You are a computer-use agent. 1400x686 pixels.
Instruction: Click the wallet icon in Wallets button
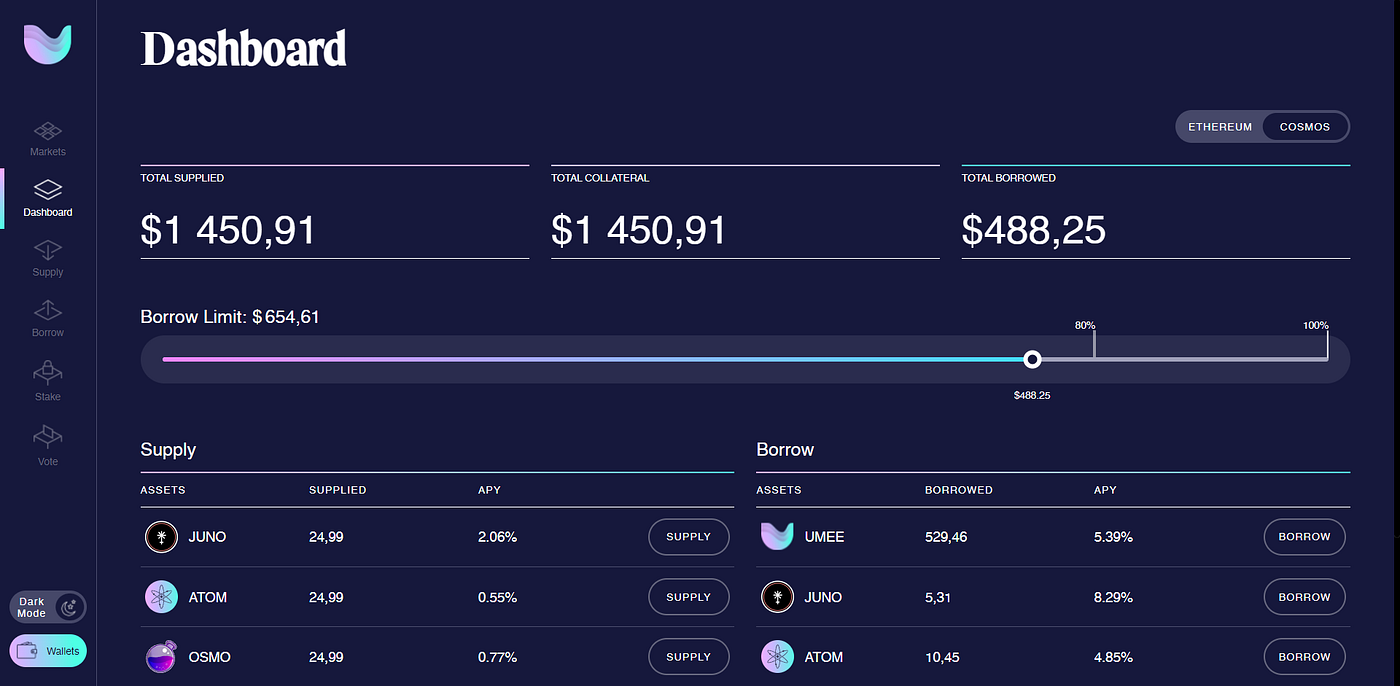click(28, 651)
